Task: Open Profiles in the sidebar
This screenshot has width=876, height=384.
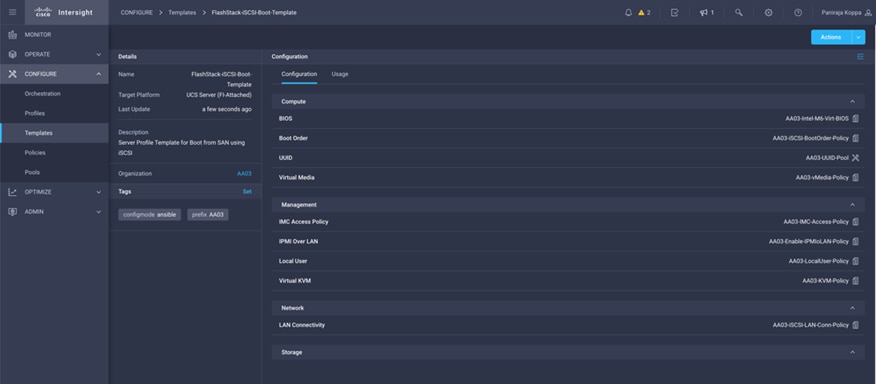Action: [x=35, y=113]
